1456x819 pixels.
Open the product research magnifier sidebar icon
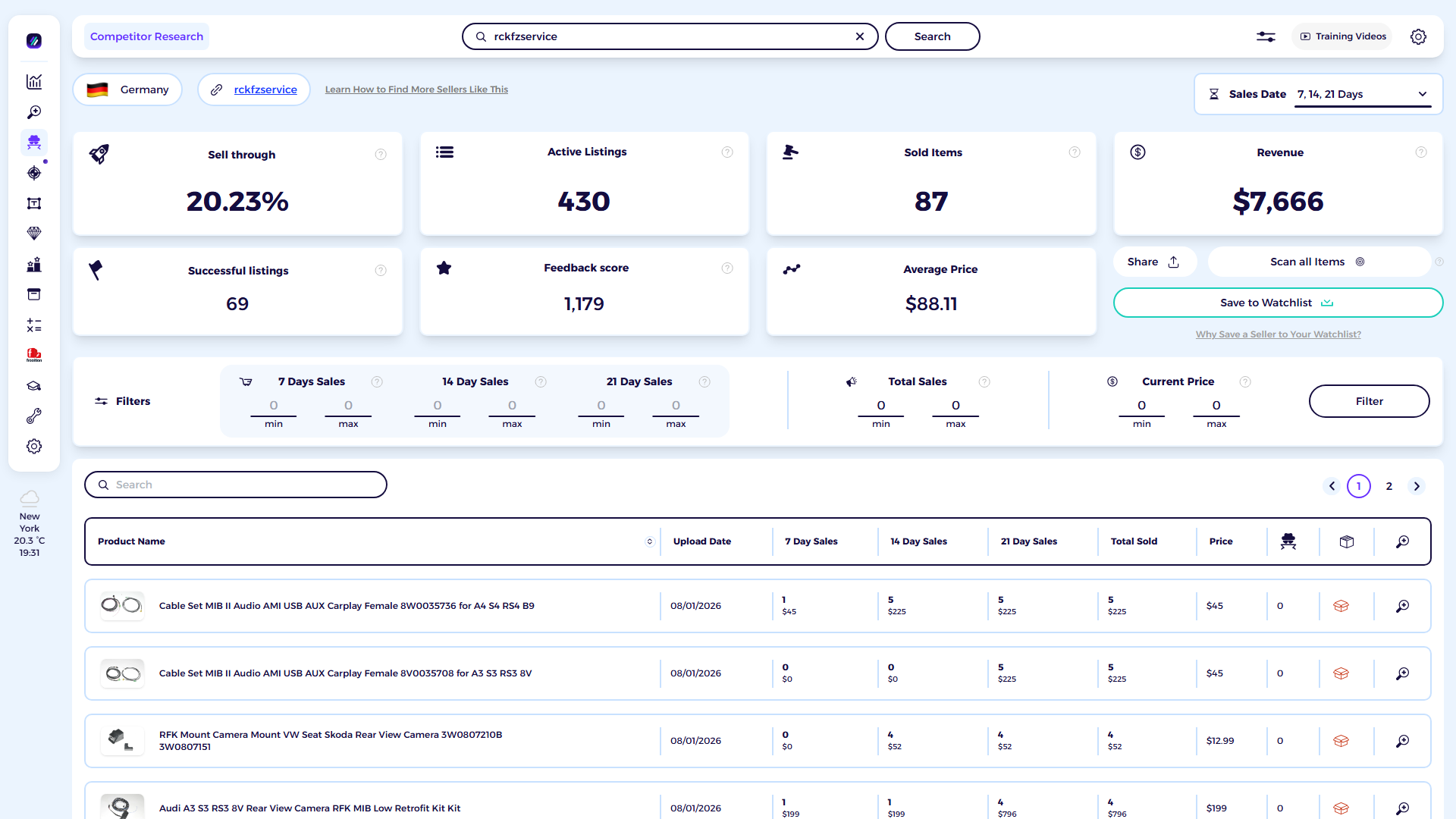pyautogui.click(x=34, y=112)
